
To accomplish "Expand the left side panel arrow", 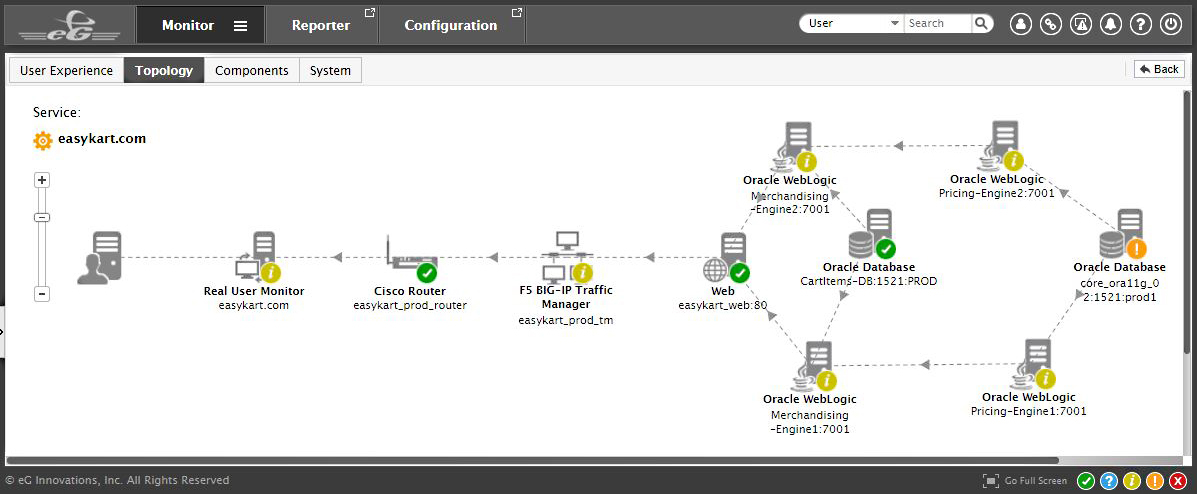I will (x=2, y=332).
